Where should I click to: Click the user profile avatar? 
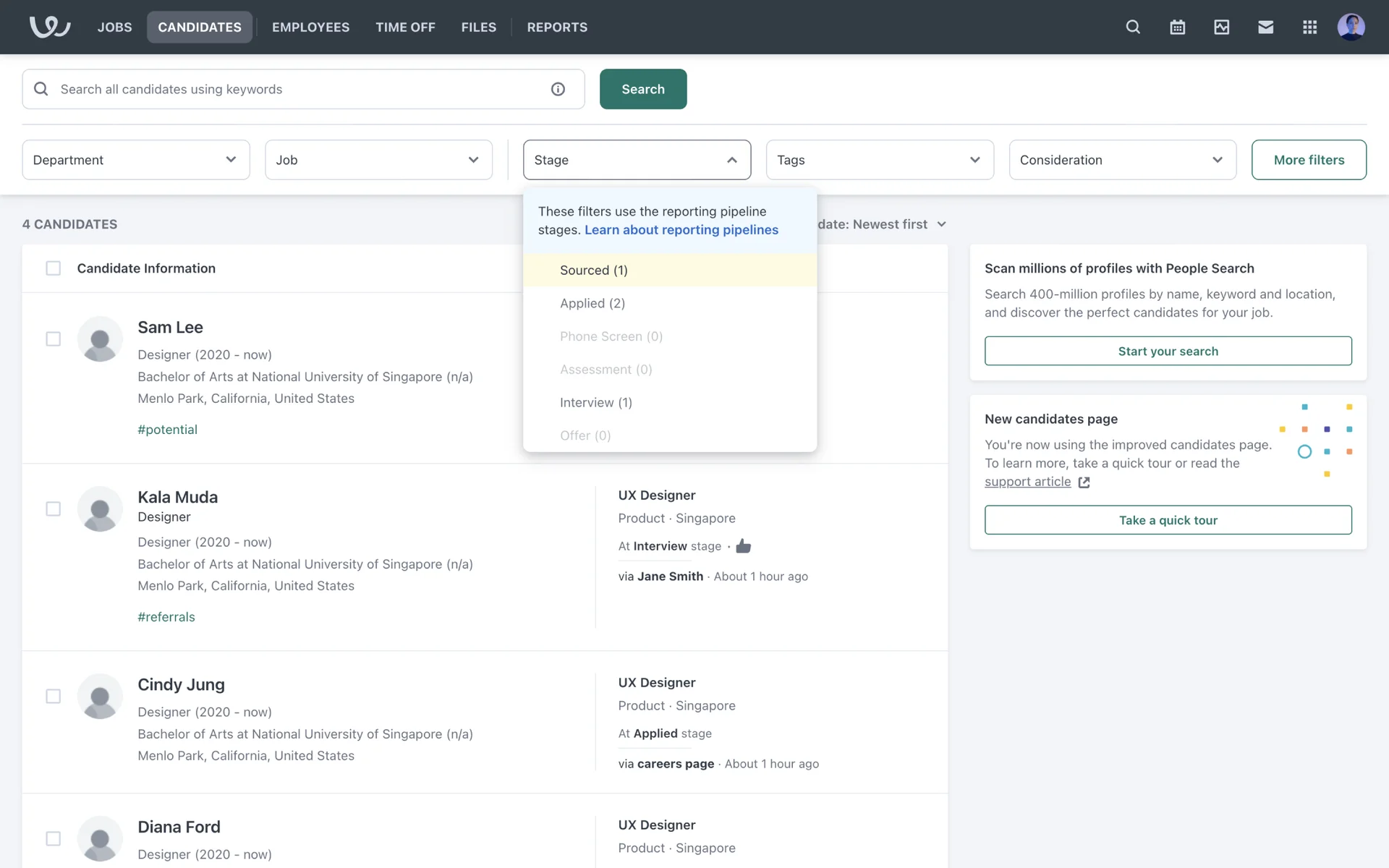coord(1351,27)
